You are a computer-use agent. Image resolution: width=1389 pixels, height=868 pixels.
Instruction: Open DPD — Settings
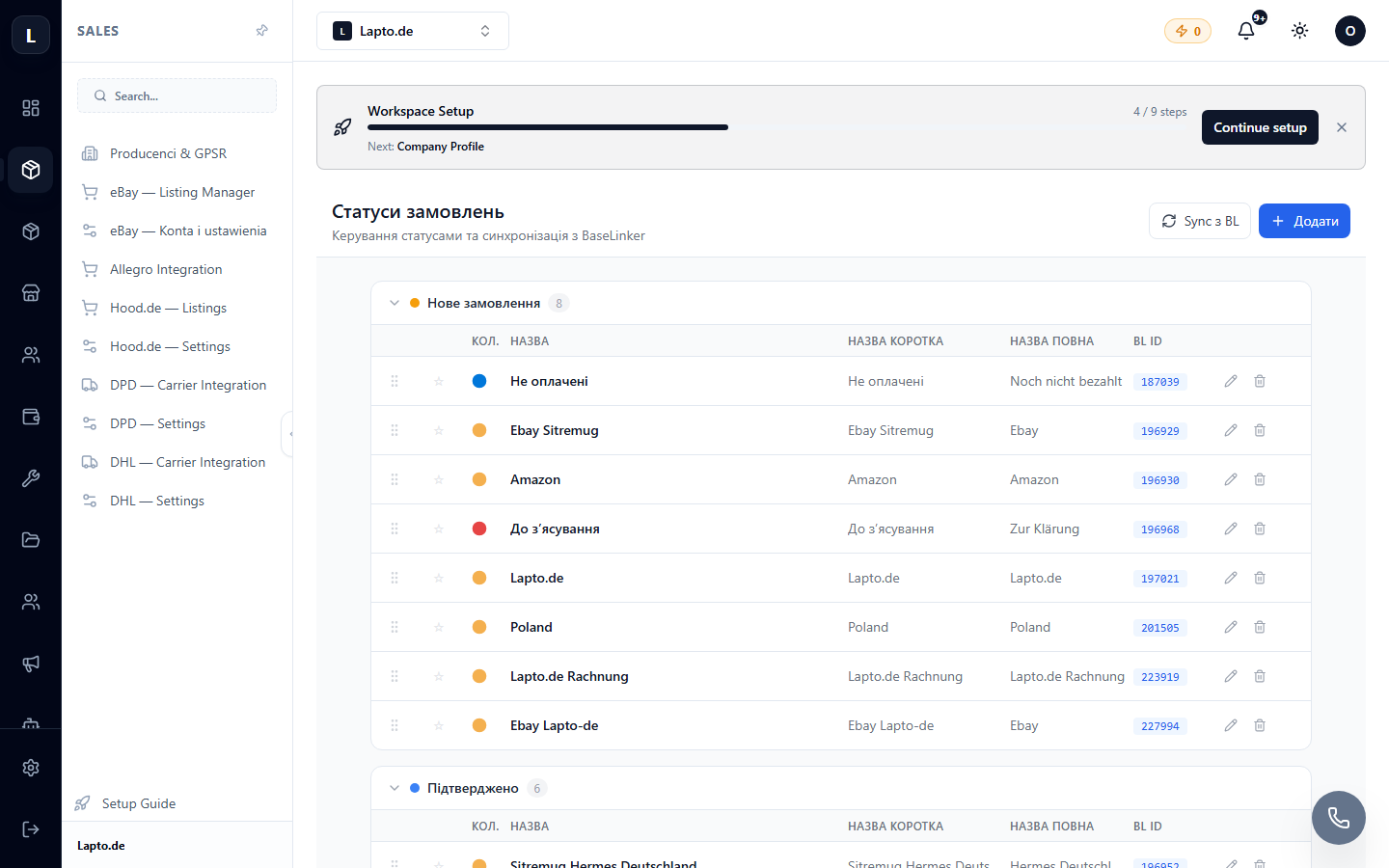(x=177, y=423)
